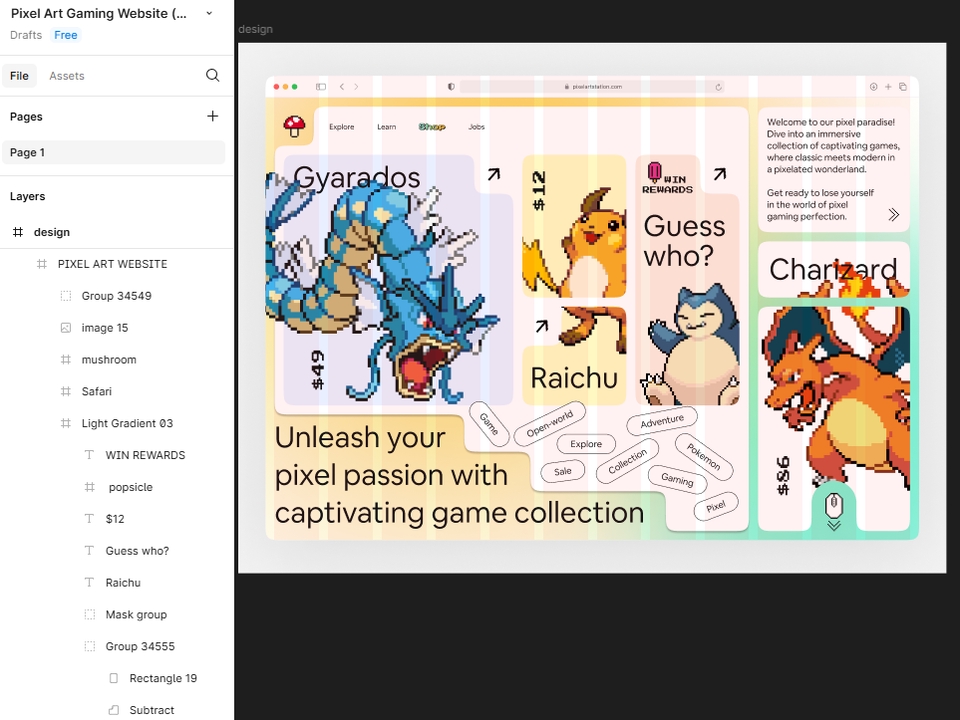Click the image icon next to image 15

(x=66, y=328)
